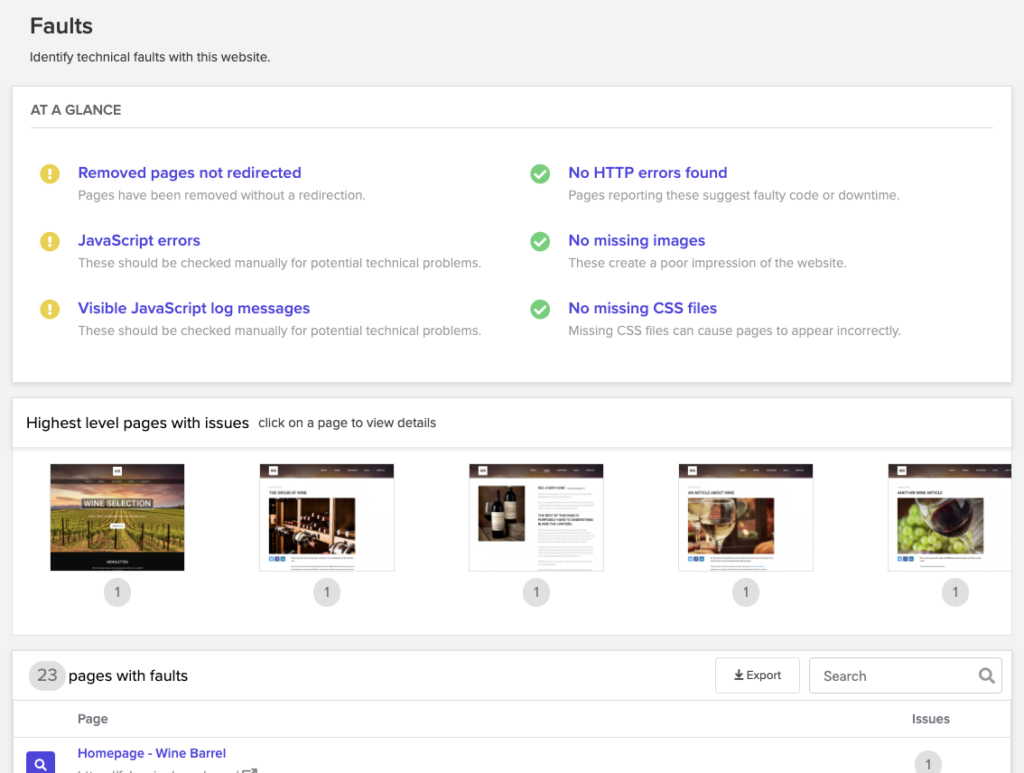Click the Issues column header

pos(931,719)
